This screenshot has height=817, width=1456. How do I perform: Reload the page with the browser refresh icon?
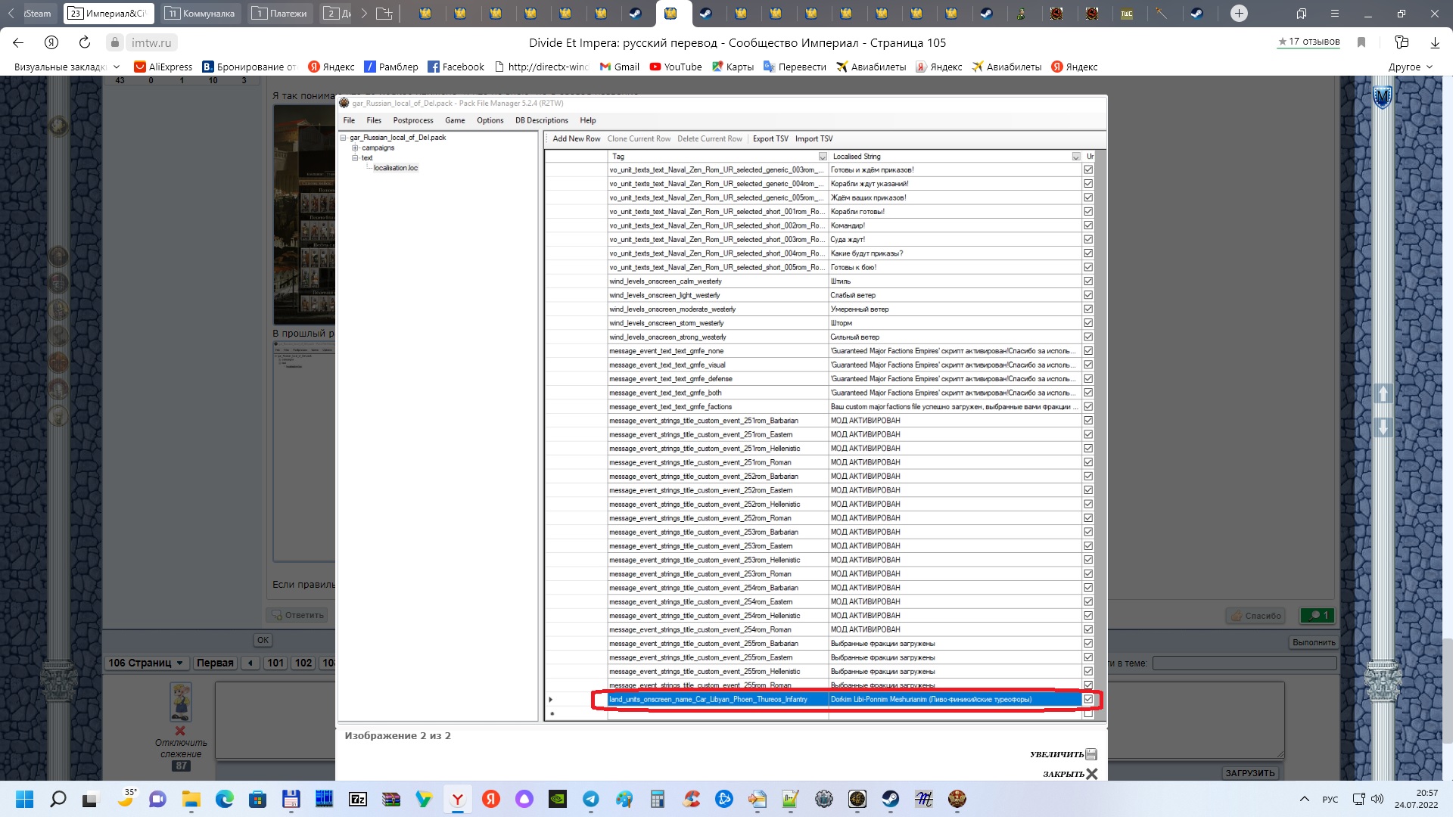(85, 42)
